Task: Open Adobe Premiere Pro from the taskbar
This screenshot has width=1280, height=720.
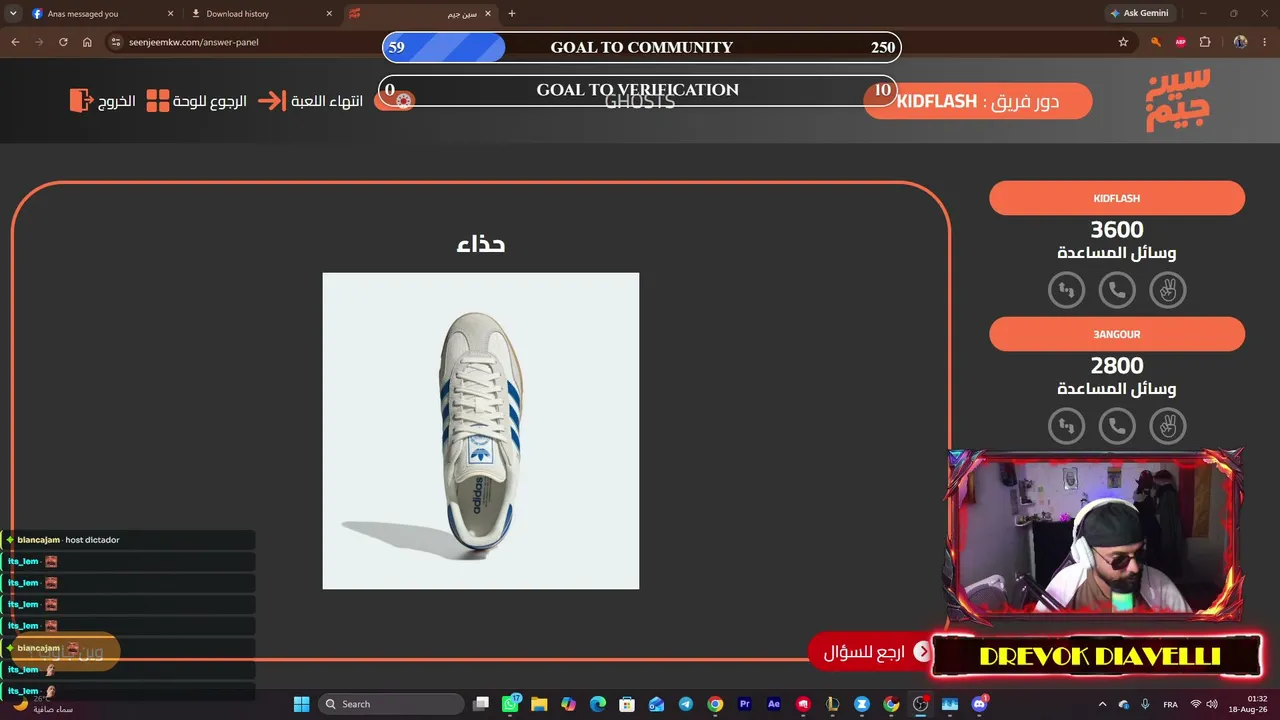Action: point(744,704)
